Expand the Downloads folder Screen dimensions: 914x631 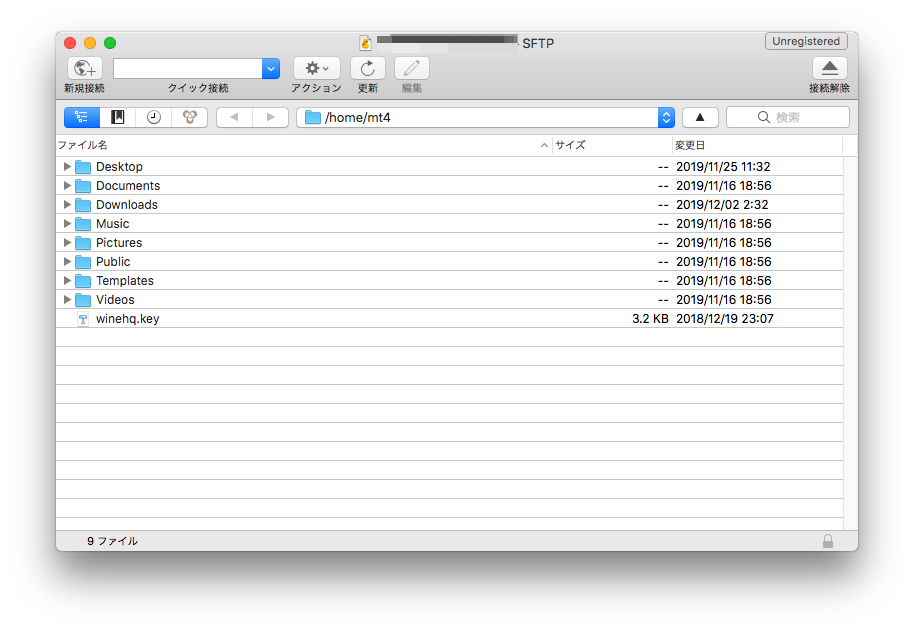[x=67, y=205]
